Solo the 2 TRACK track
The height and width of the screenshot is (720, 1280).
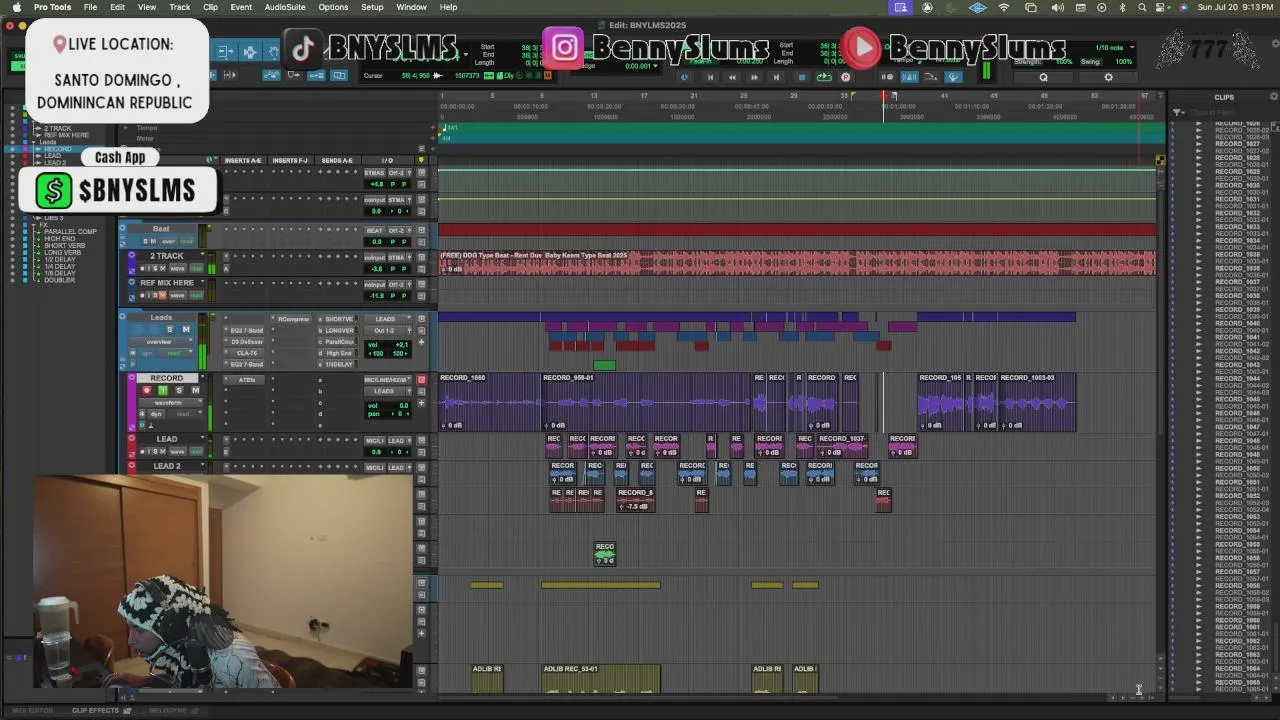pos(155,268)
